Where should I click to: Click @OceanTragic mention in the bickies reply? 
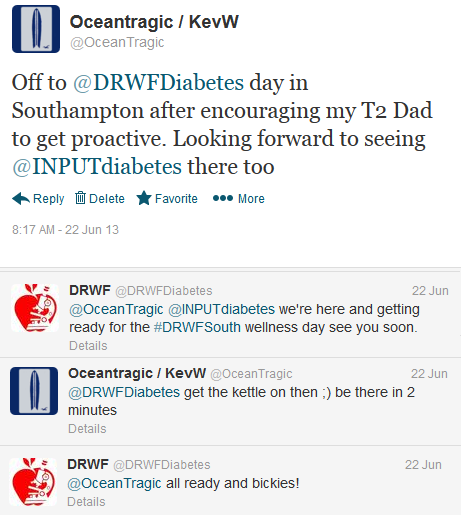click(114, 483)
